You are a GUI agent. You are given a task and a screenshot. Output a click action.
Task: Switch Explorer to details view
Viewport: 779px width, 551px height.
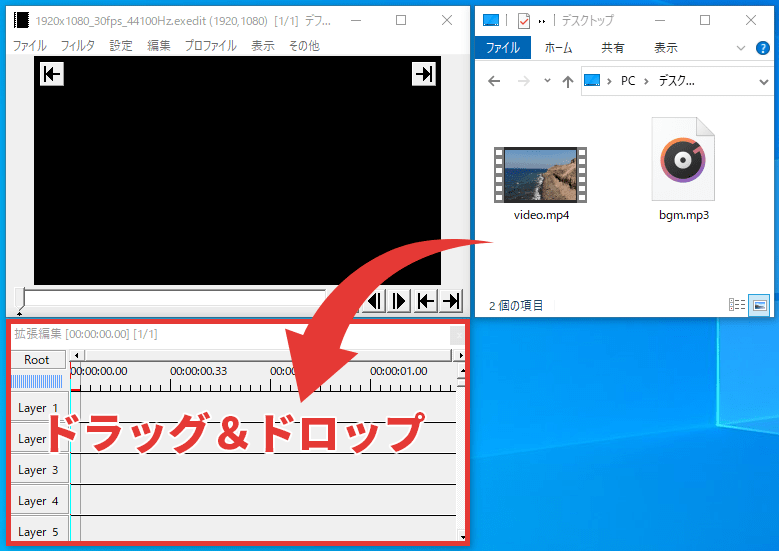[x=736, y=305]
